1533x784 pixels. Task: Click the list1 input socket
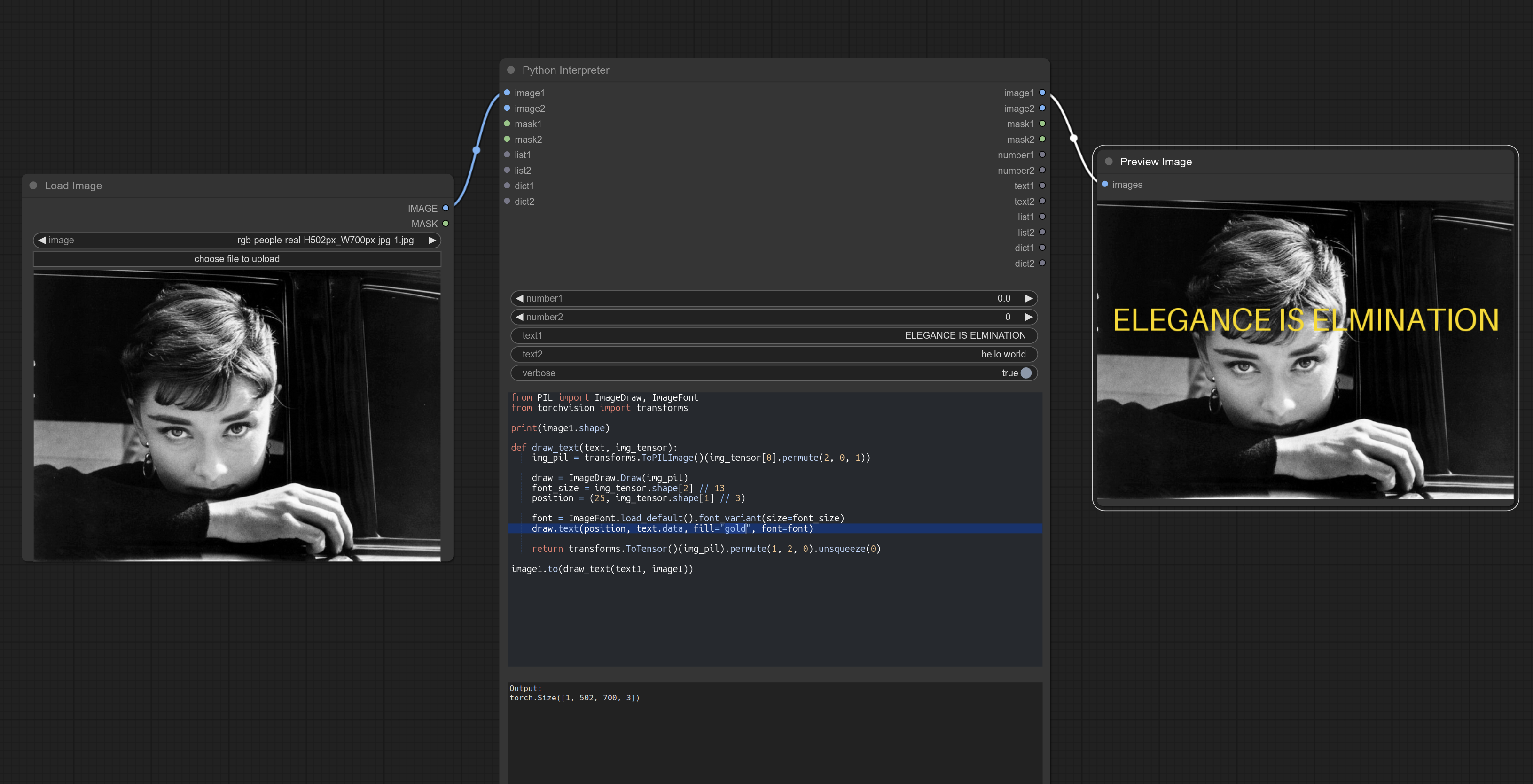click(507, 155)
